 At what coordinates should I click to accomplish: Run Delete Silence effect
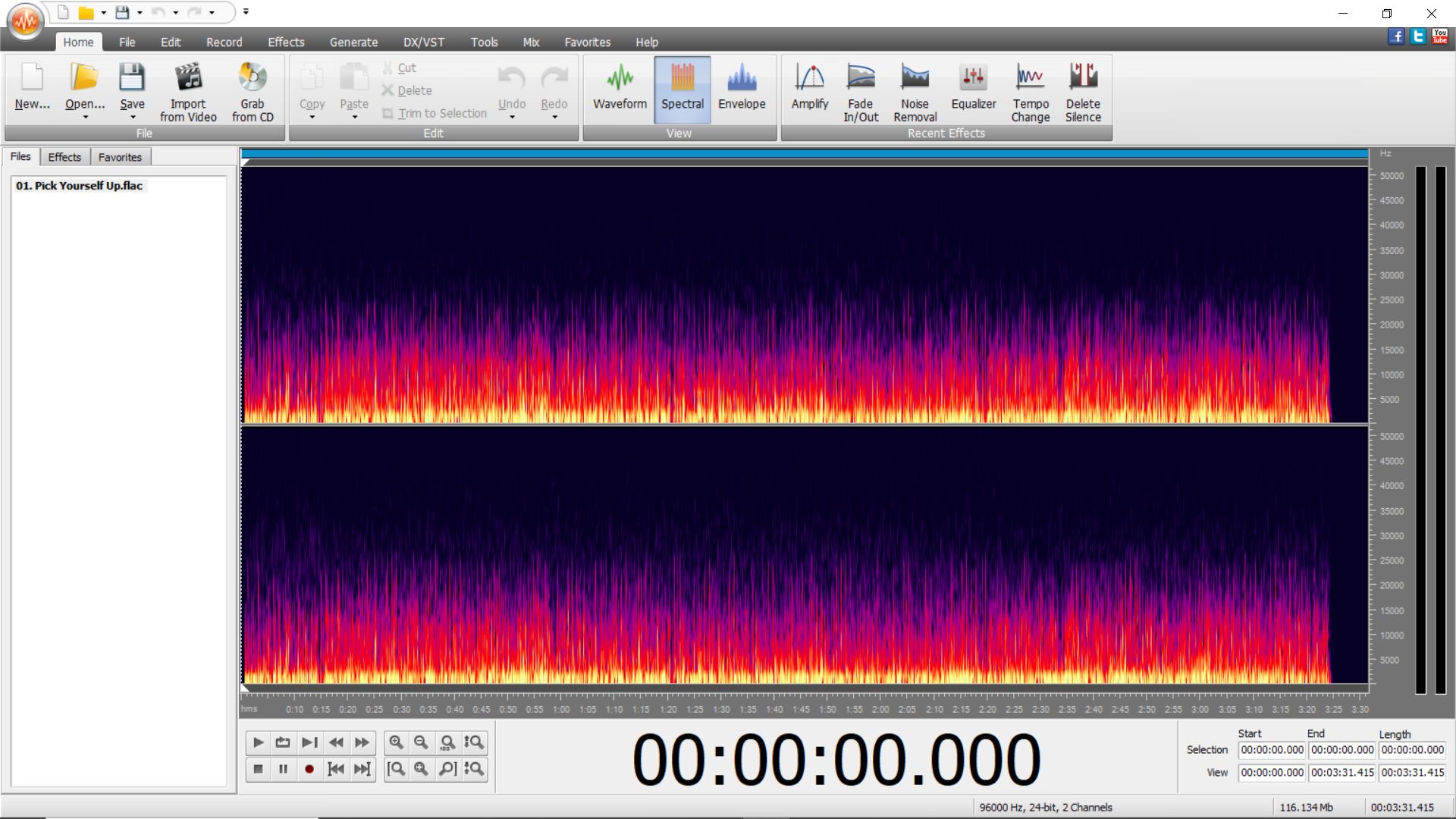coord(1083,91)
